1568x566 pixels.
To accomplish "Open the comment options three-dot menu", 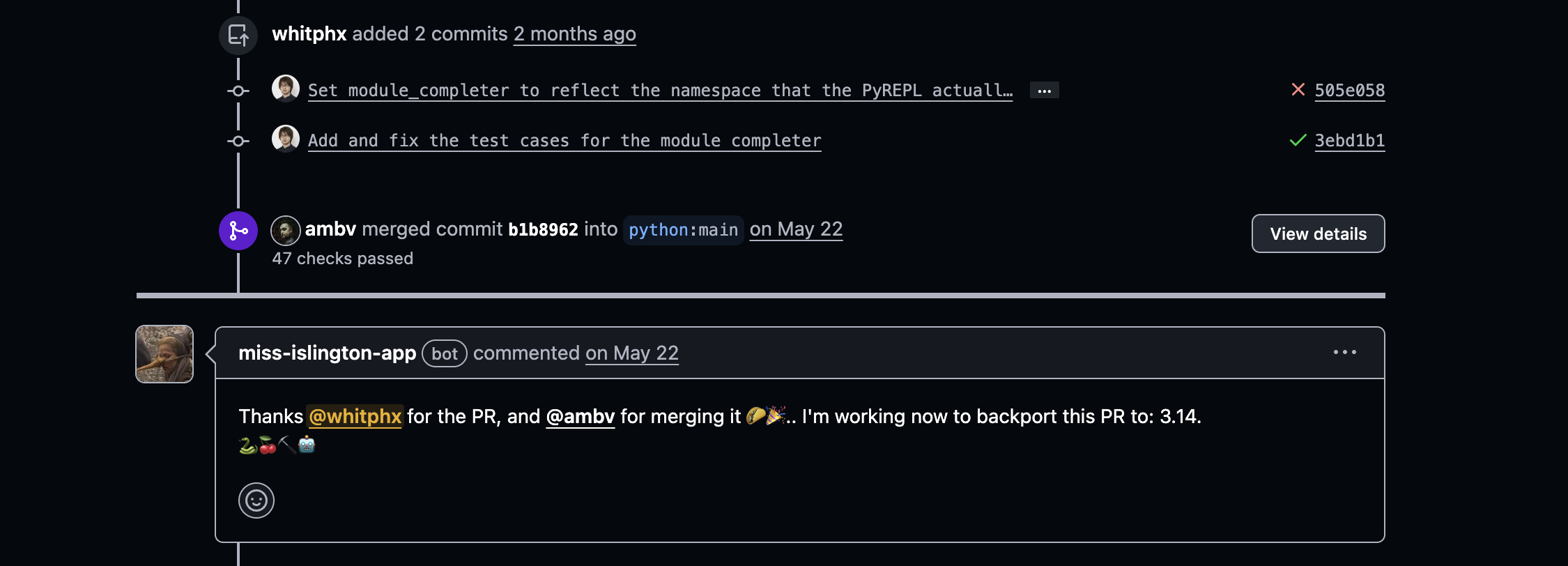I will point(1345,353).
